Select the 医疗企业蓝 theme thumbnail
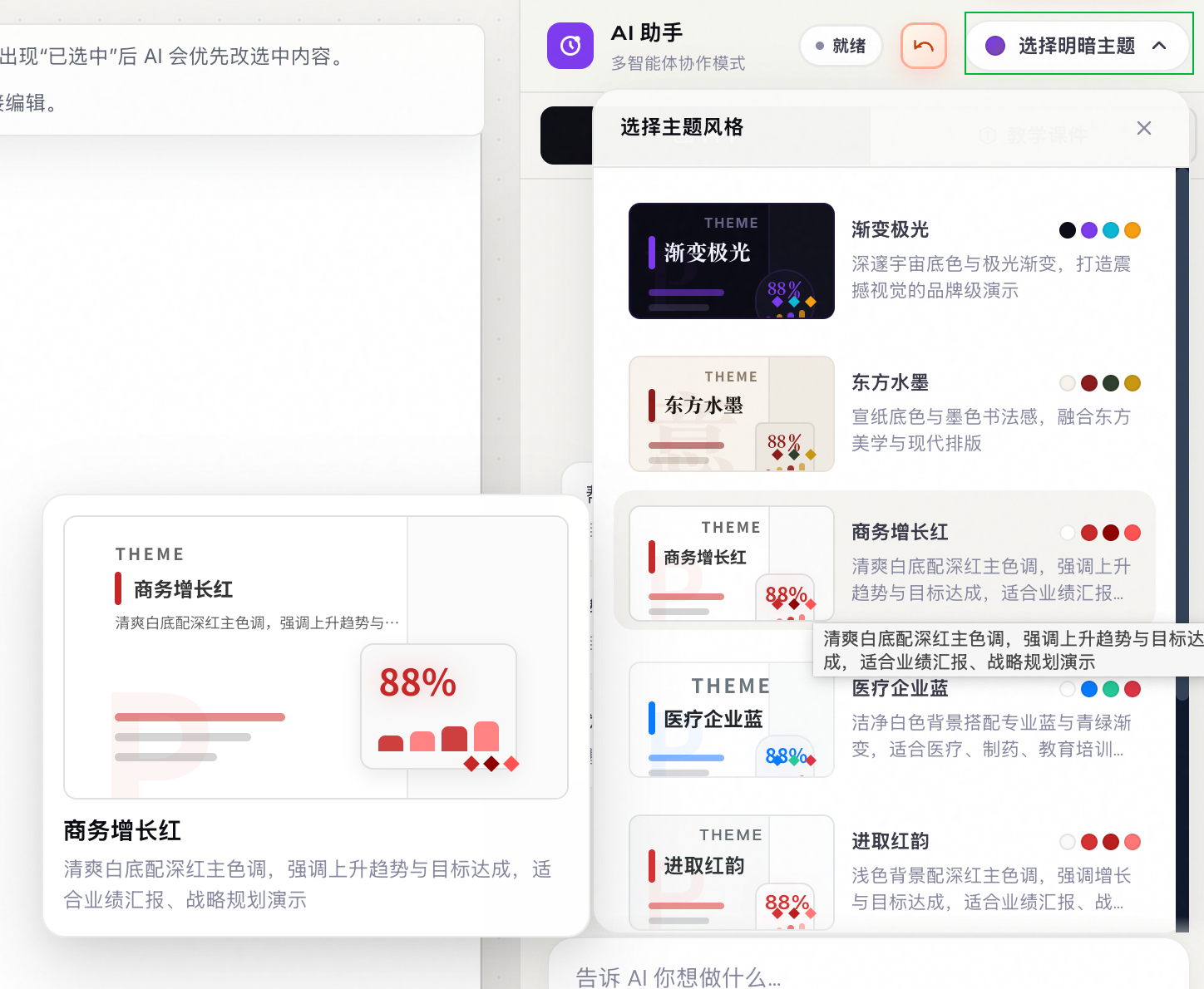1204x989 pixels. click(732, 720)
